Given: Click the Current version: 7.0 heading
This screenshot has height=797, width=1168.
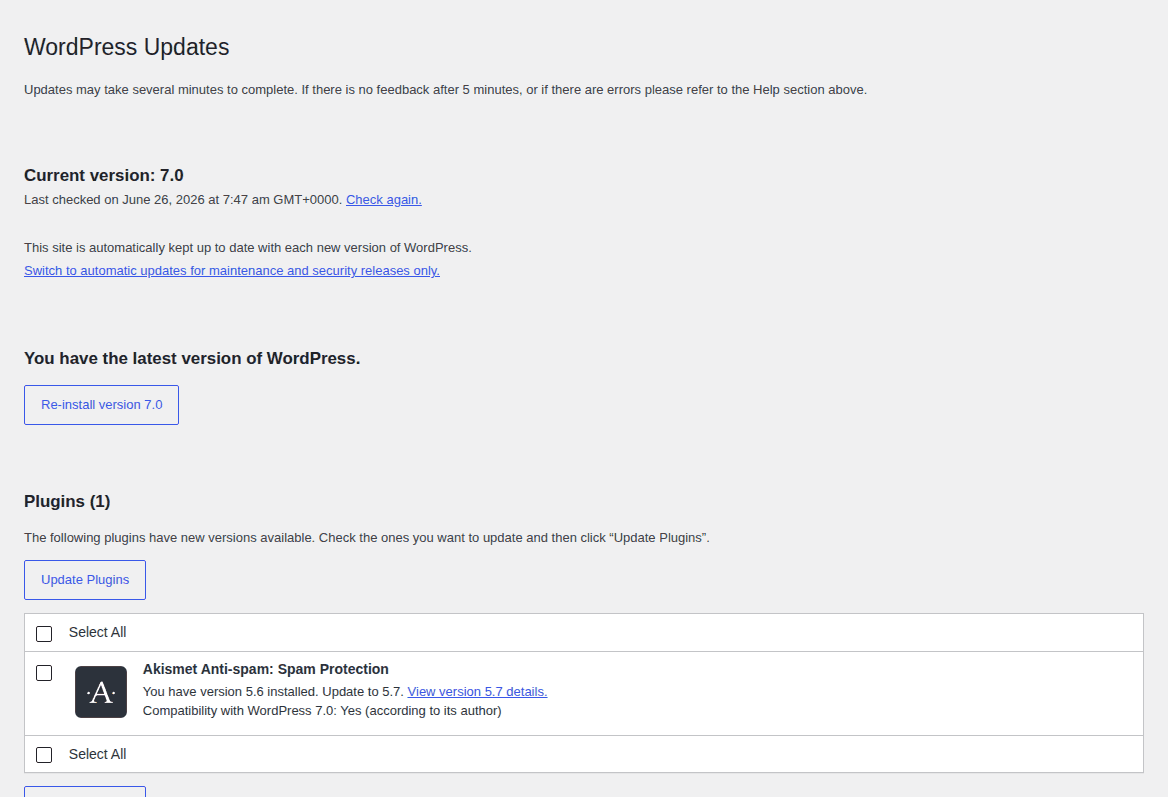Looking at the screenshot, I should [x=104, y=175].
